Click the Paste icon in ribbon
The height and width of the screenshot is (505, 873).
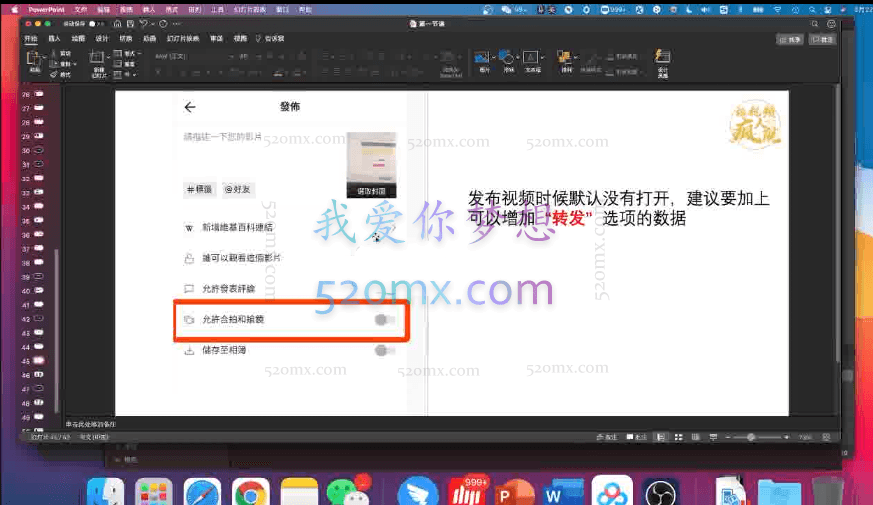(34, 60)
